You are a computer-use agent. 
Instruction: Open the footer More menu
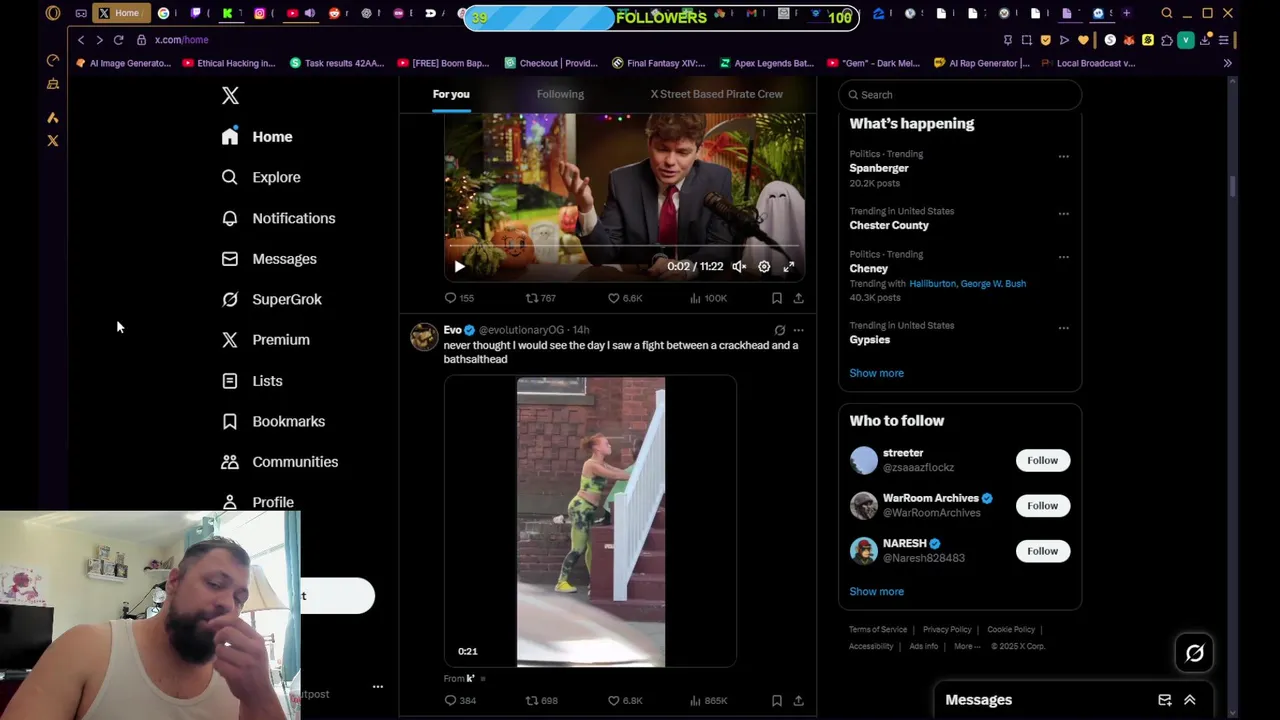(966, 647)
